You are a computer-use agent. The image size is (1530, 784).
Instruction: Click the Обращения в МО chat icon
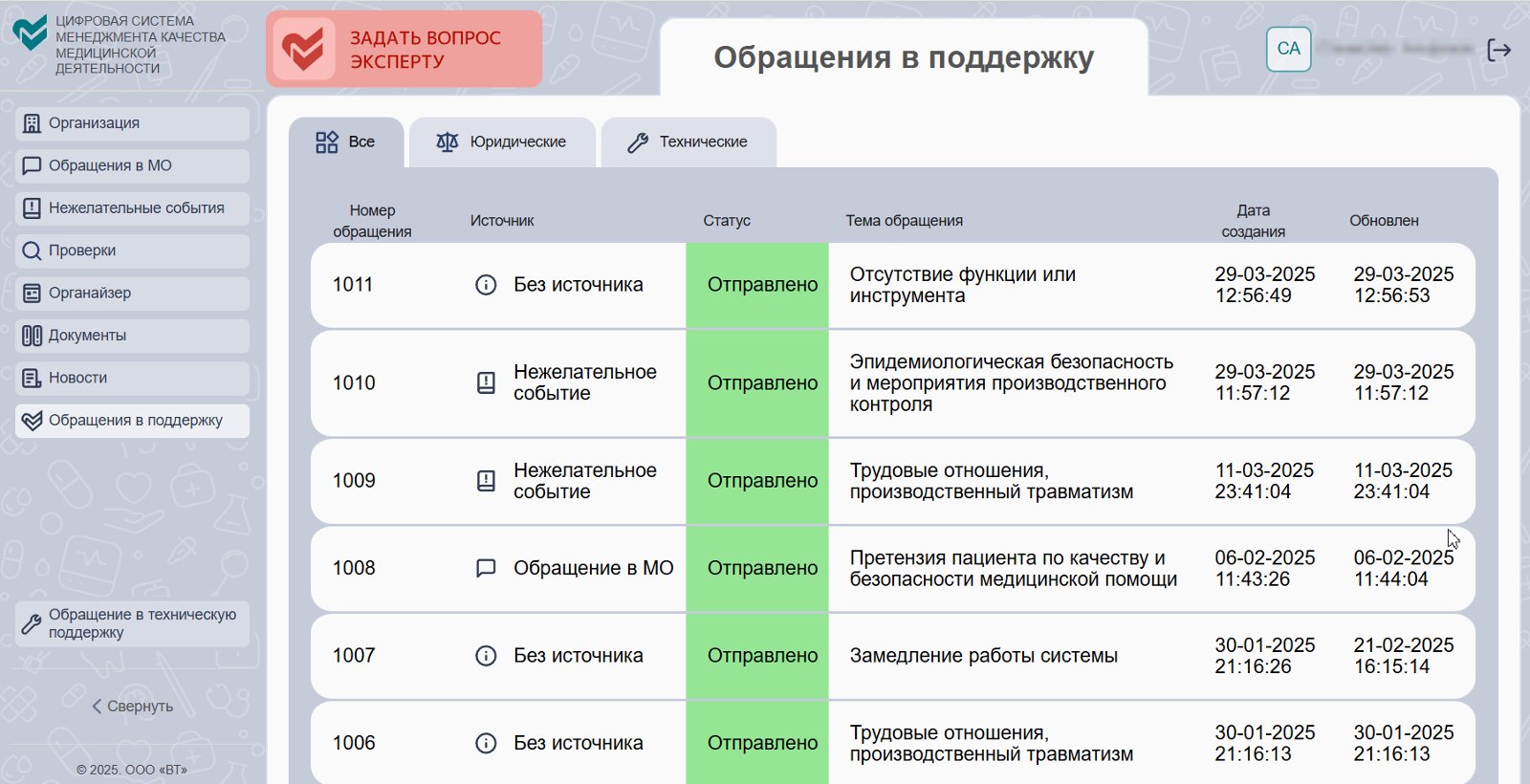click(x=32, y=165)
